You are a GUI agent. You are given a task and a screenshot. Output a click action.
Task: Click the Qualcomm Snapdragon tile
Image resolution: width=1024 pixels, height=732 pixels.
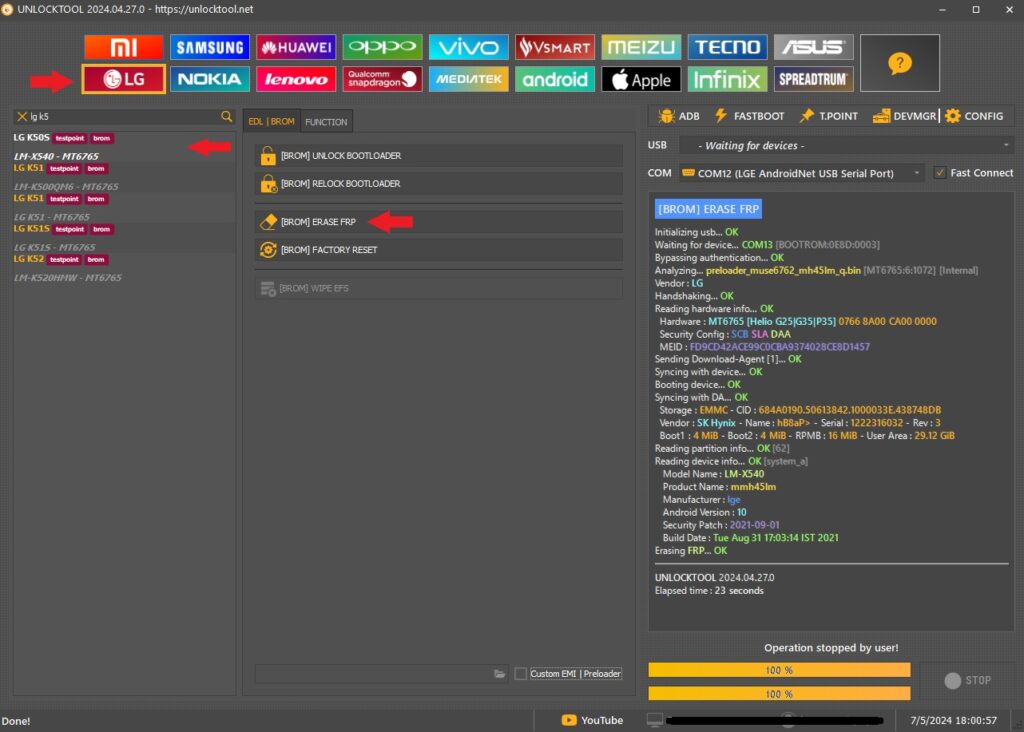382,79
